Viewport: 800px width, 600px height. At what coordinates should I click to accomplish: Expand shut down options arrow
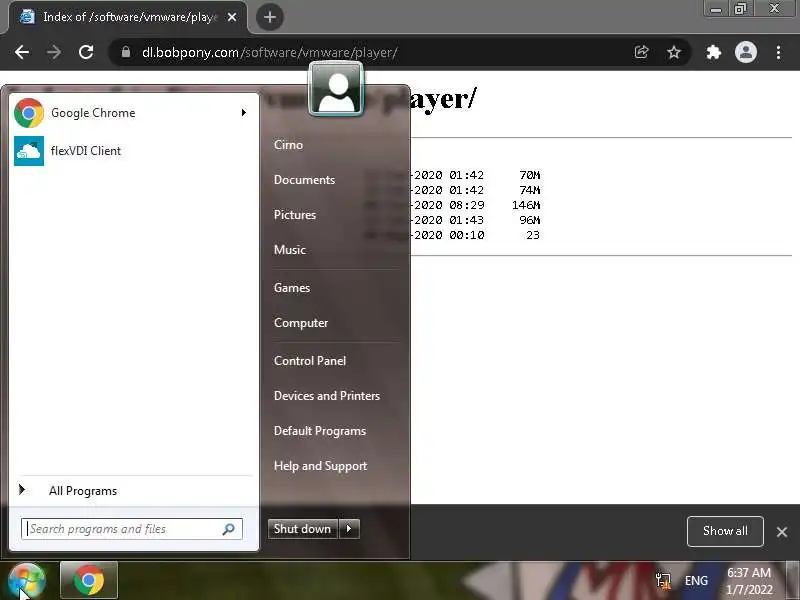click(x=349, y=529)
